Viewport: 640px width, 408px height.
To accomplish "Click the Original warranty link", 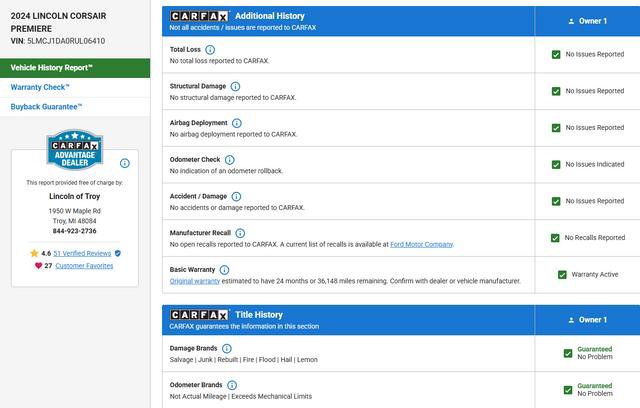I will coord(195,281).
